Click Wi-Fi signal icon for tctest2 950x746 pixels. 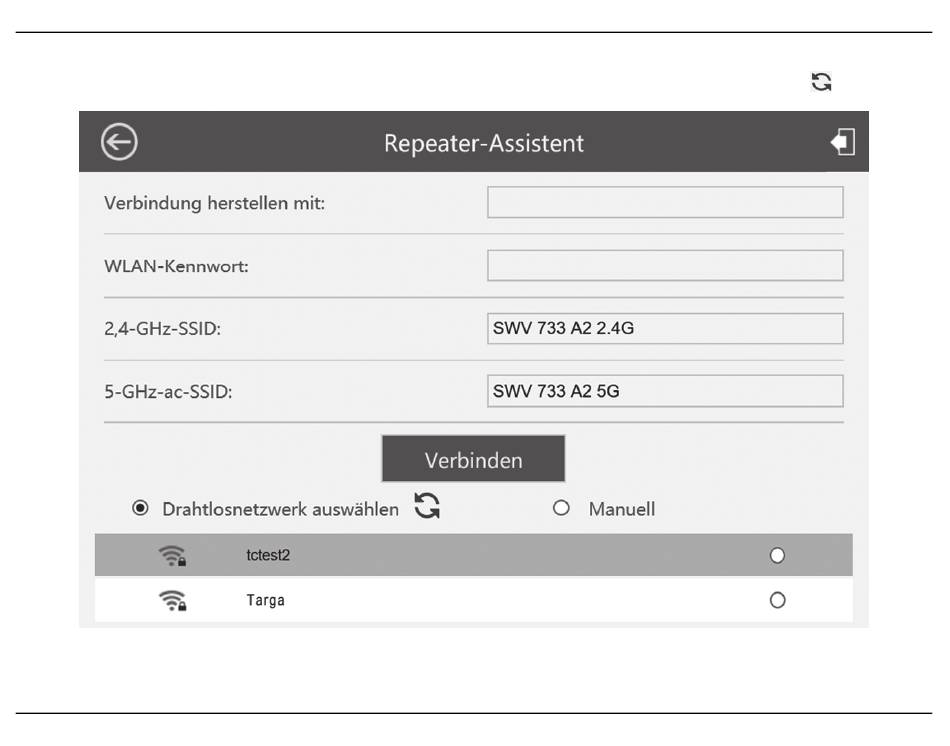pos(173,556)
